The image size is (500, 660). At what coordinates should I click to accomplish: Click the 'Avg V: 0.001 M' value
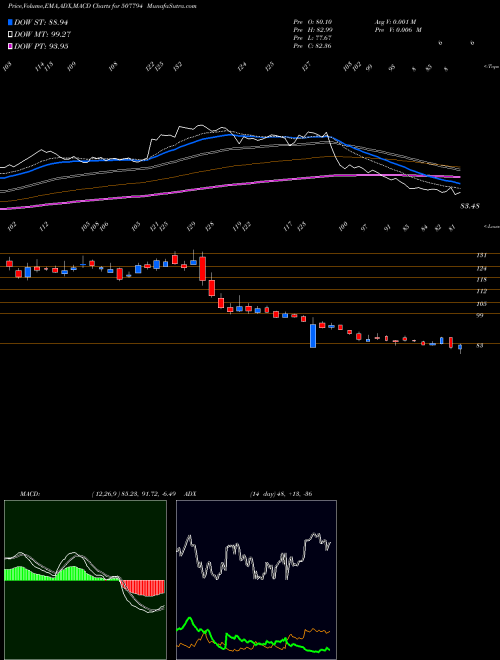coord(395,22)
